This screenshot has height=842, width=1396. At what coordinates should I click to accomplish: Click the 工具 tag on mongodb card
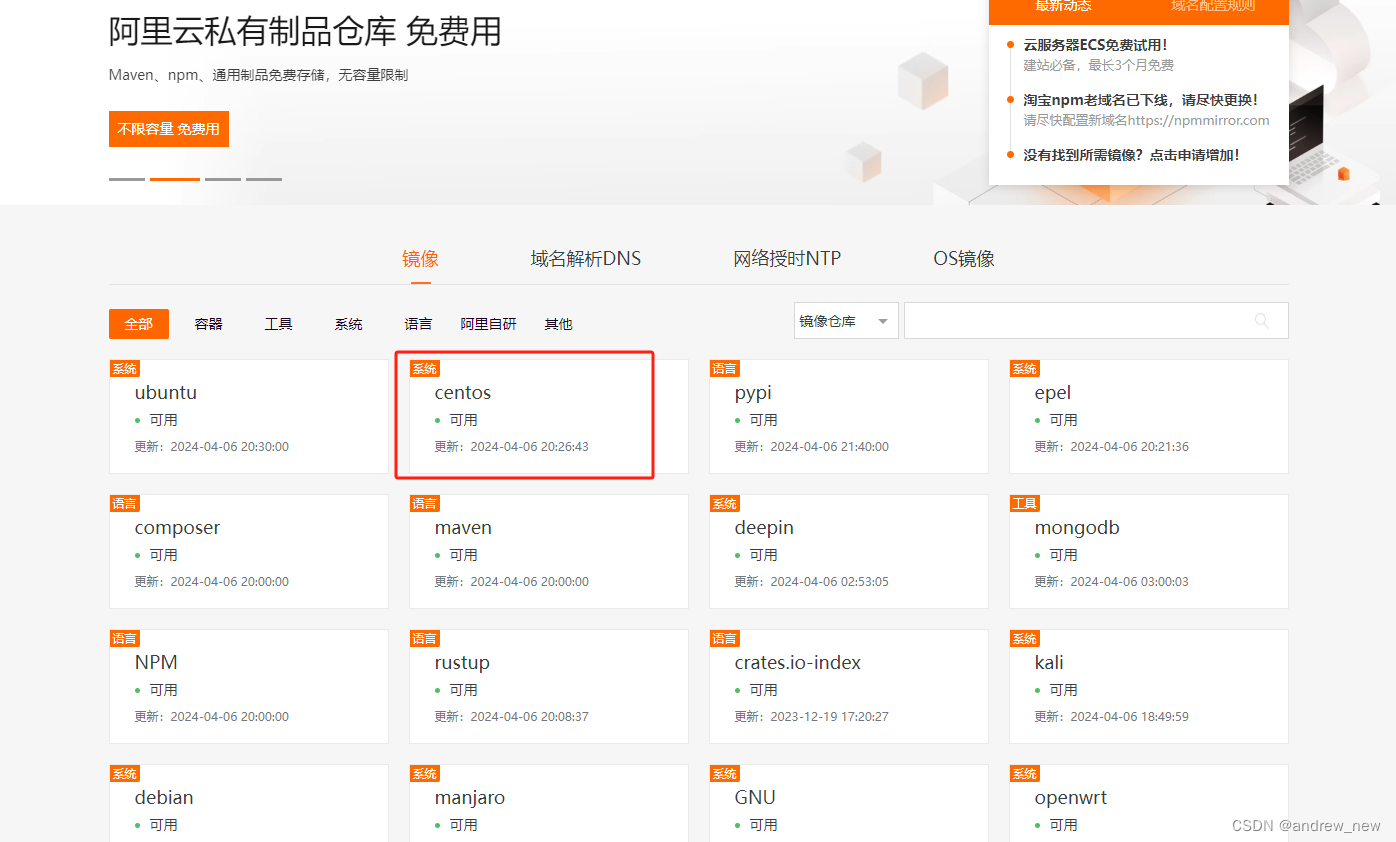tap(1024, 503)
